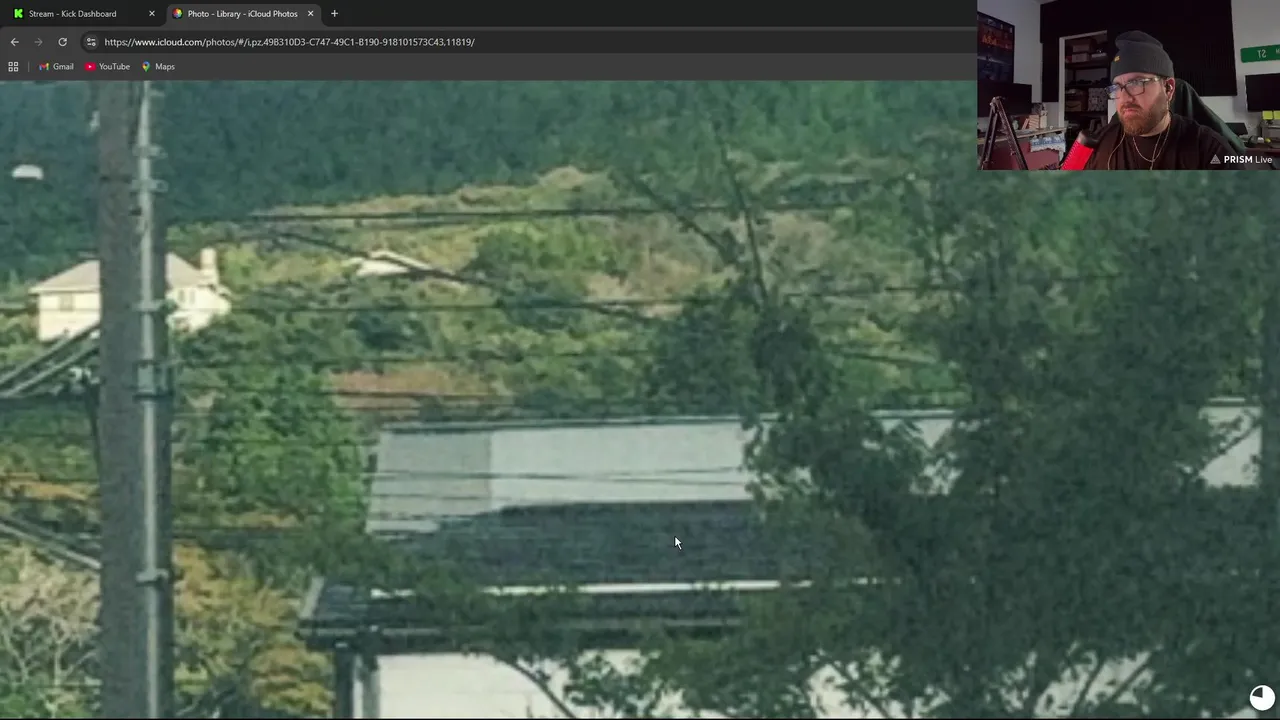View site information icon in address bar

click(91, 42)
